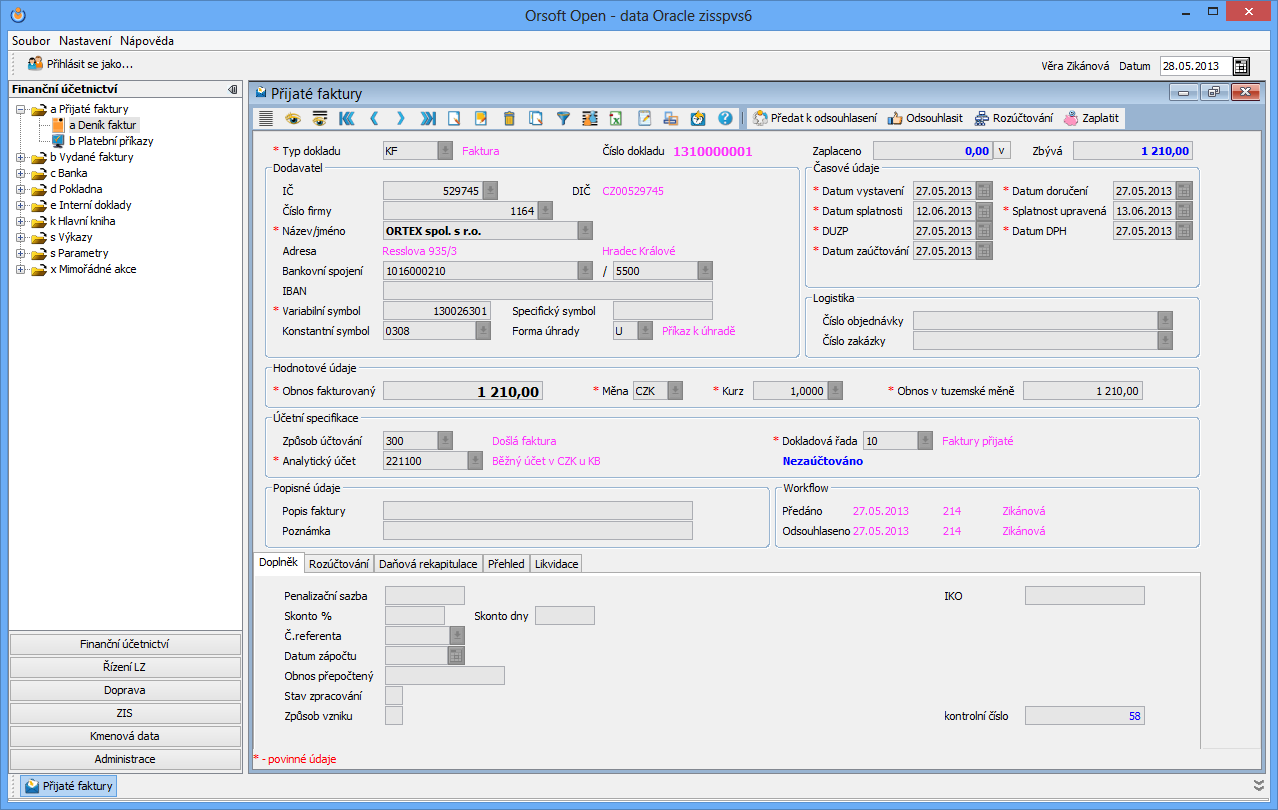This screenshot has height=810, width=1278.
Task: Expand the b Vydané faktury tree node
Action: 21,157
